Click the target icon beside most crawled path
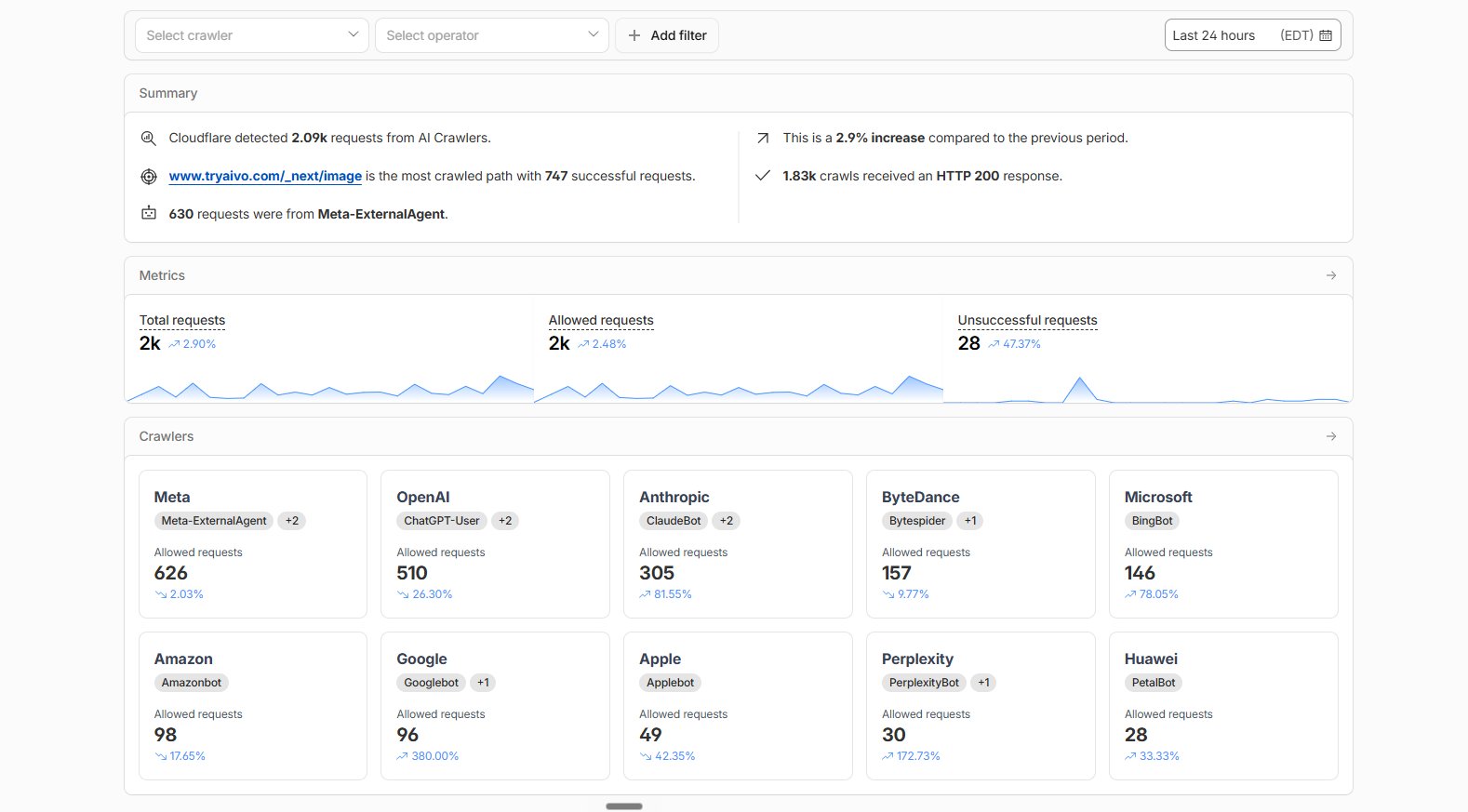1468x812 pixels. [148, 176]
